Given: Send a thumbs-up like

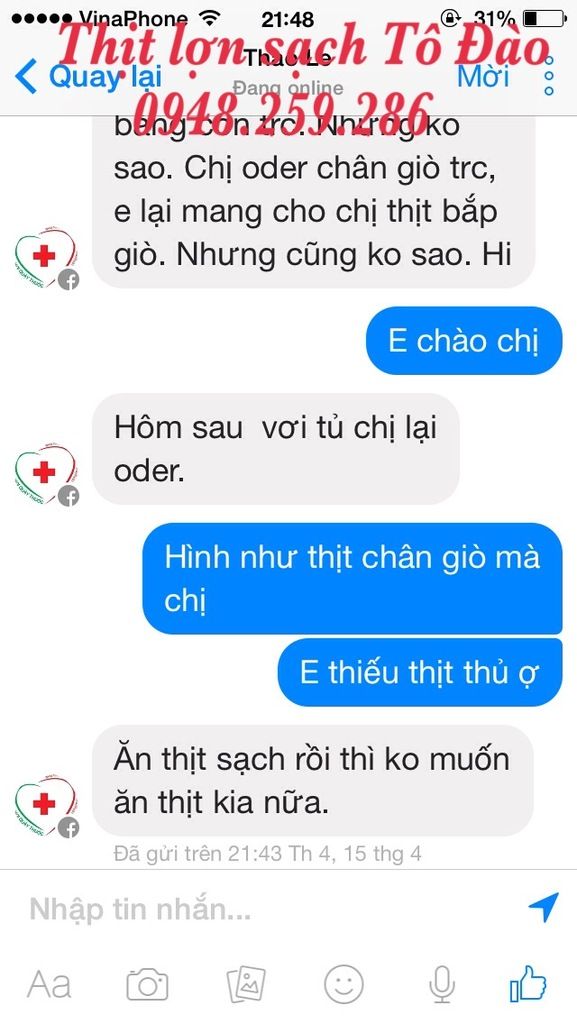Looking at the screenshot, I should tap(528, 984).
